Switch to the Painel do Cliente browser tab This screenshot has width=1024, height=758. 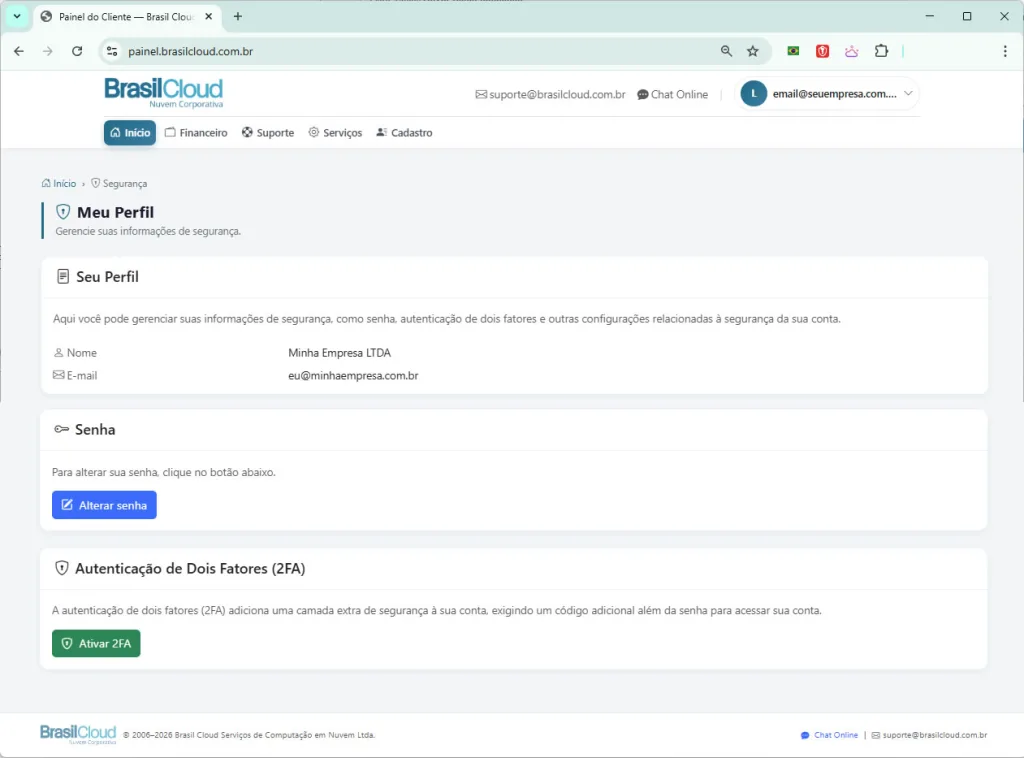tap(120, 16)
